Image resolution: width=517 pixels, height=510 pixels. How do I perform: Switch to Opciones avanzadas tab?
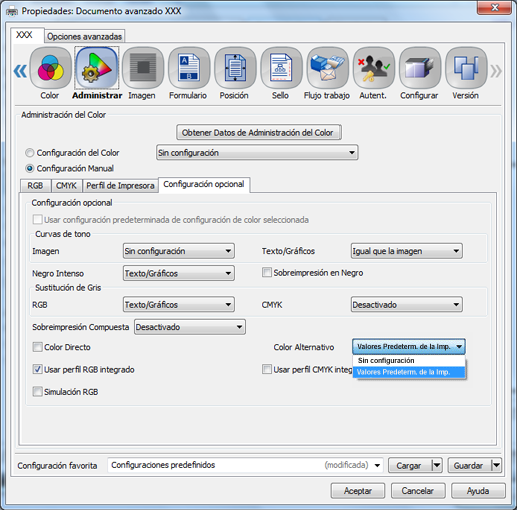[85, 36]
